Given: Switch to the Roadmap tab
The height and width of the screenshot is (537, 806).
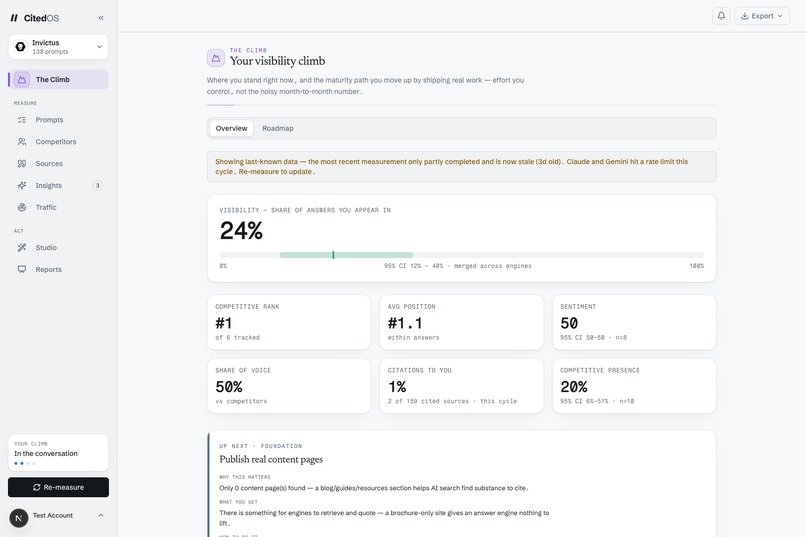Looking at the screenshot, I should click(278, 128).
